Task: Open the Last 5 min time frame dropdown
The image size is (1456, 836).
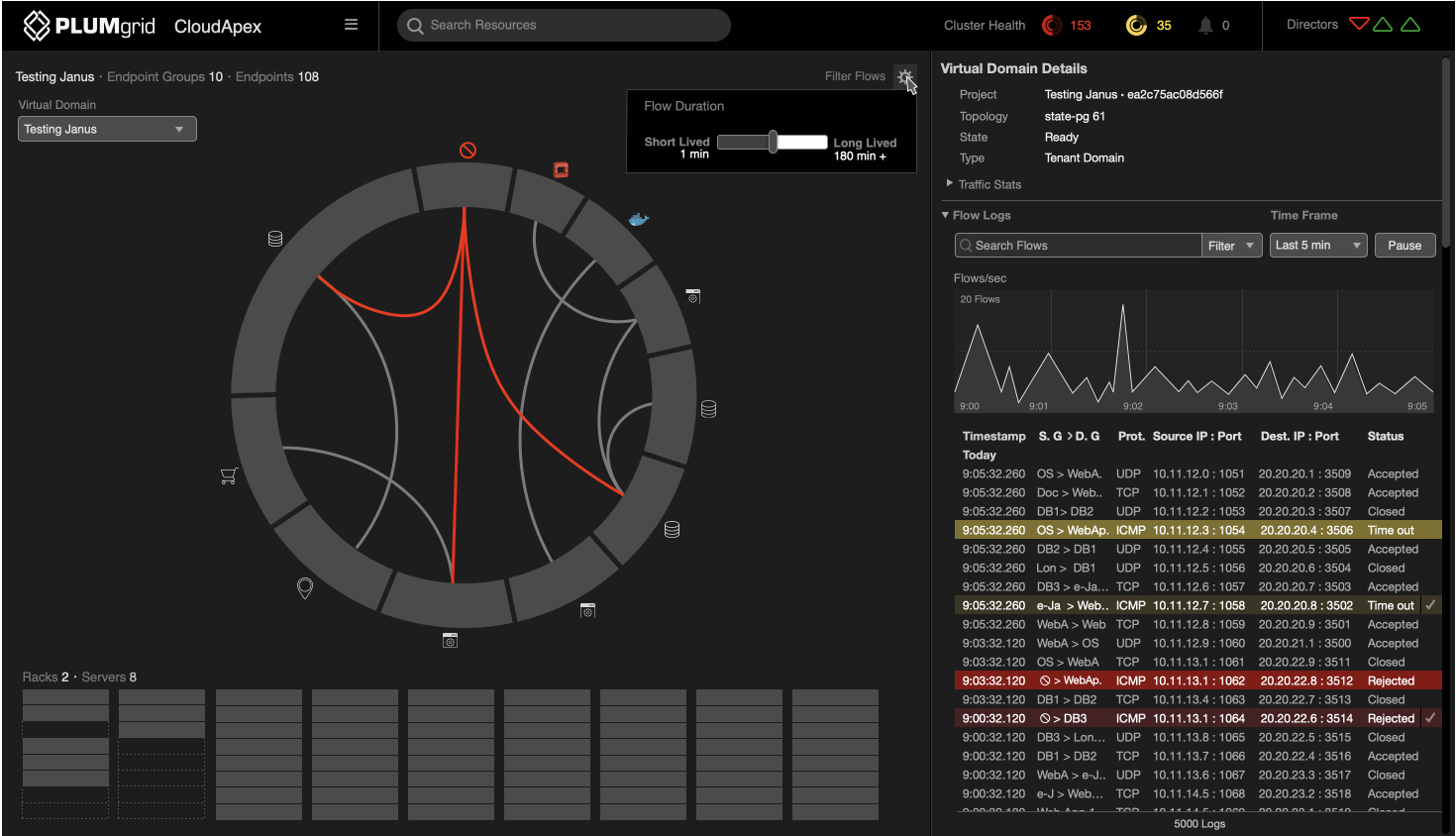Action: point(1317,246)
